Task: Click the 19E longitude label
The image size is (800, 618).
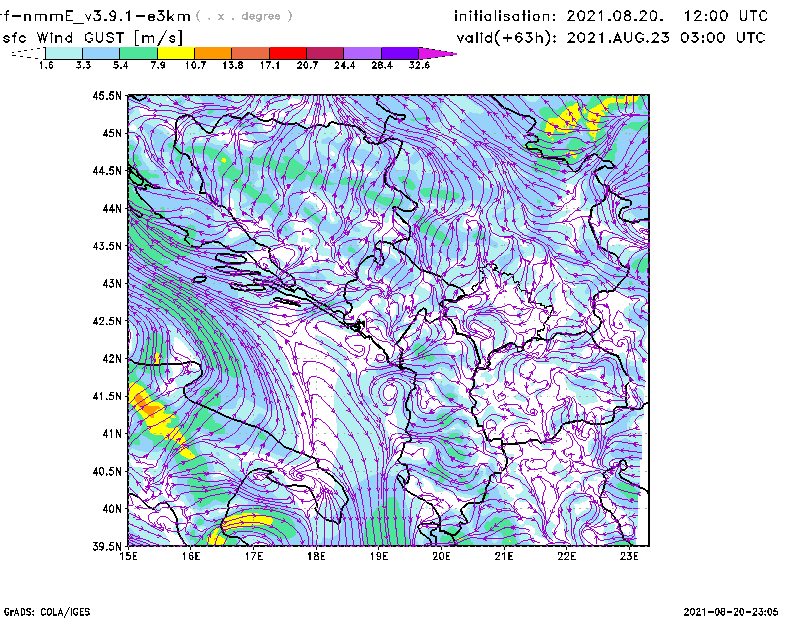Action: pos(379,556)
